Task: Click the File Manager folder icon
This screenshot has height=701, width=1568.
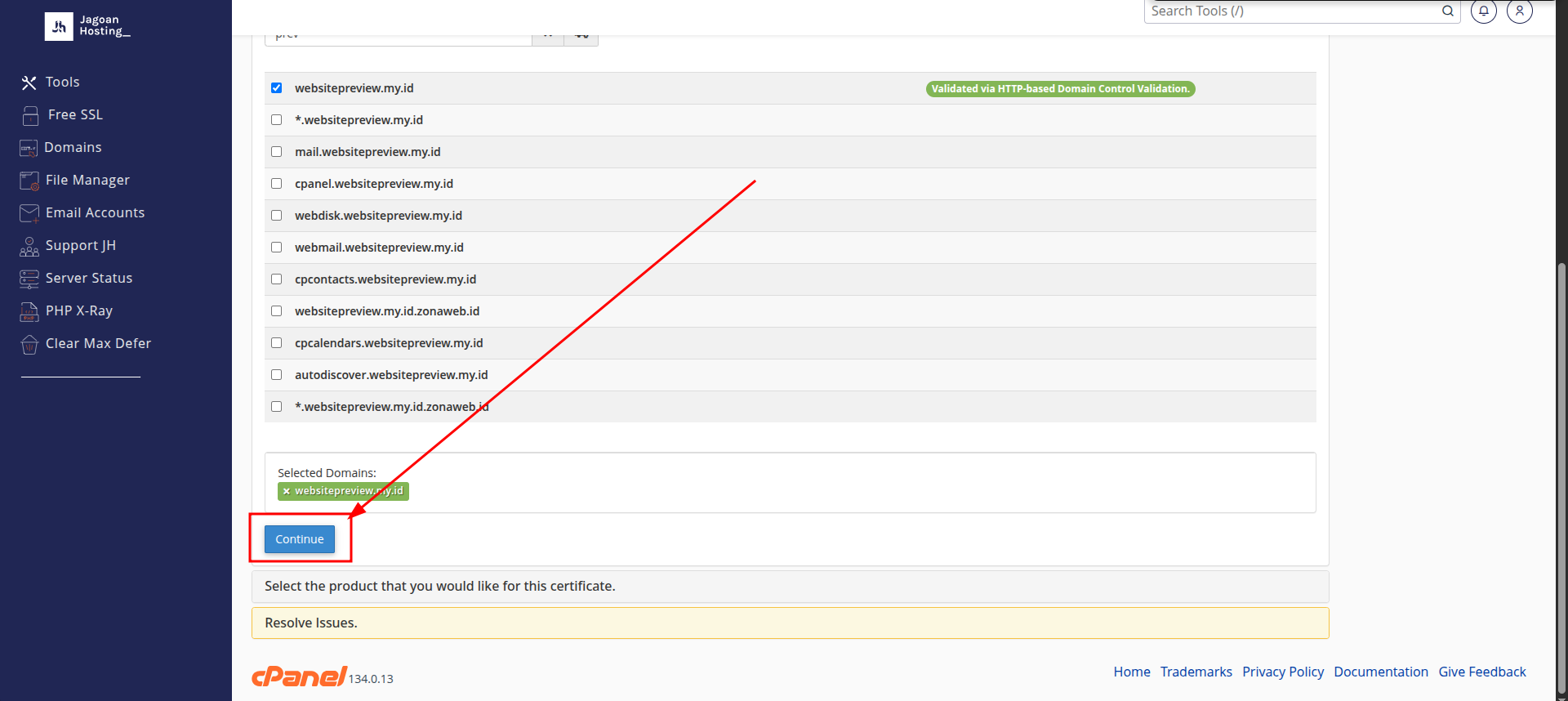Action: pos(29,181)
